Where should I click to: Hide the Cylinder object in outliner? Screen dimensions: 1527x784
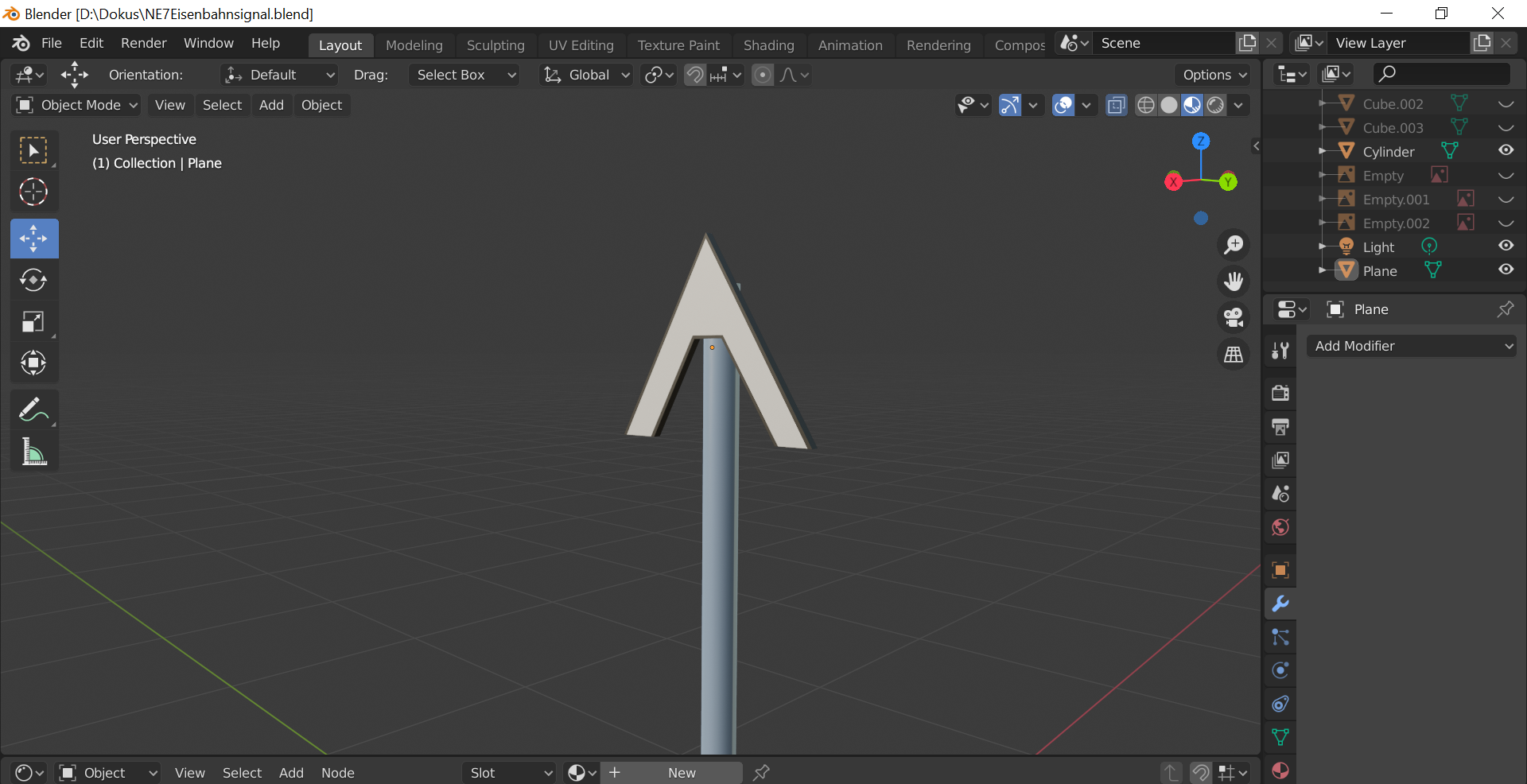tap(1506, 150)
